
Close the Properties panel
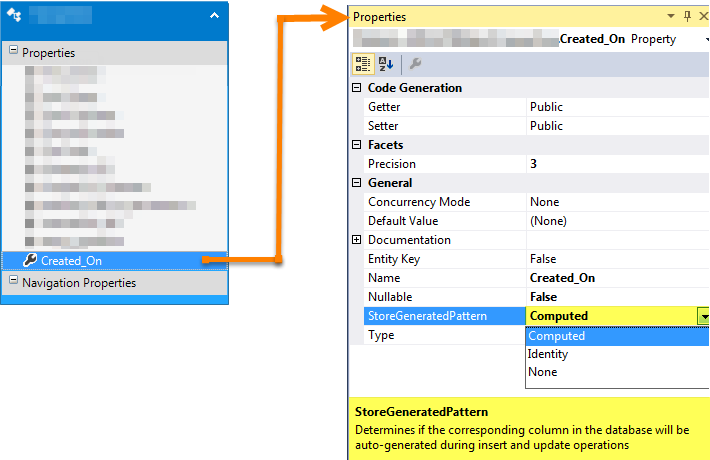point(702,17)
